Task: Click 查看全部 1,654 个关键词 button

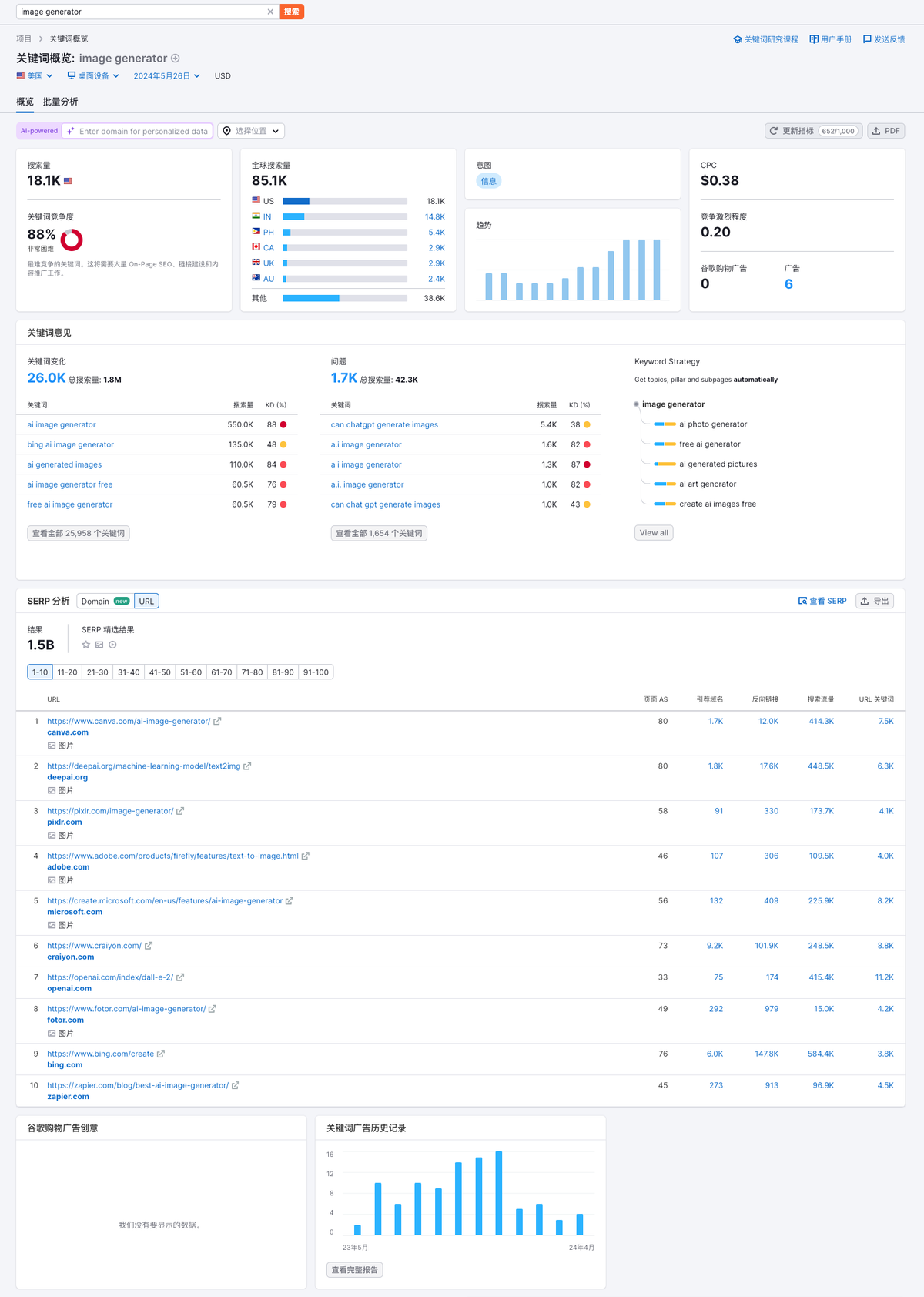Action: 379,533
